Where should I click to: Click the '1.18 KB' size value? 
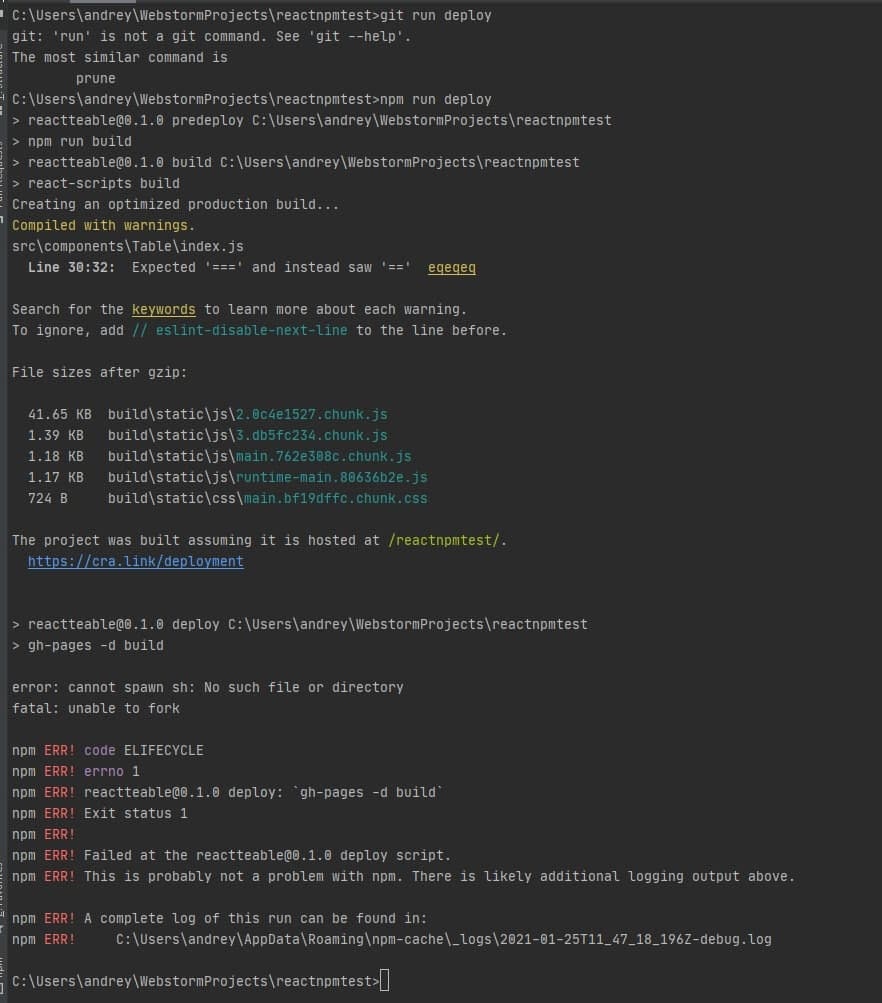56,457
